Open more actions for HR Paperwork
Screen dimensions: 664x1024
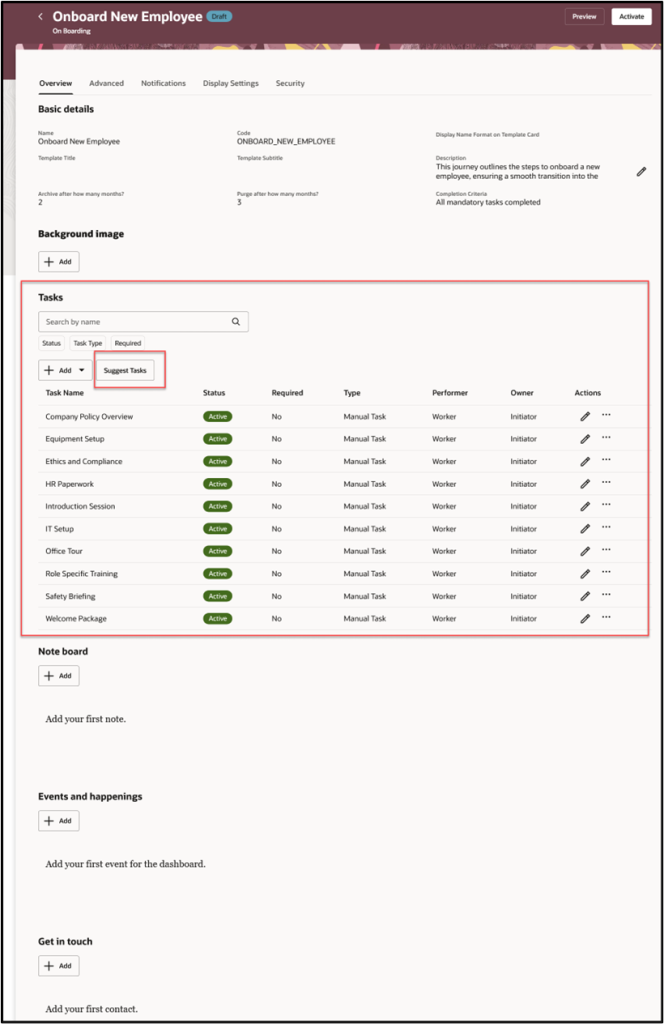[607, 483]
